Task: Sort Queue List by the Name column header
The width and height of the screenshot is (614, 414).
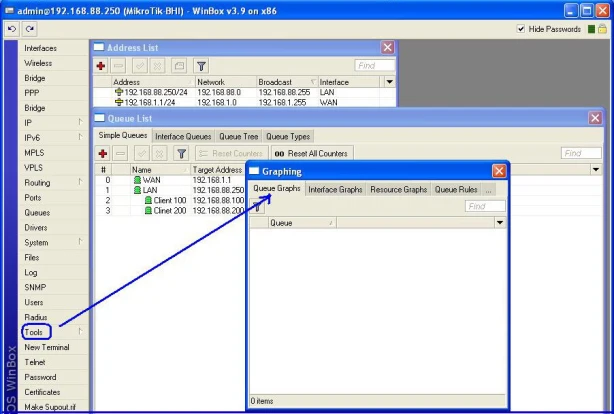Action: click(160, 170)
